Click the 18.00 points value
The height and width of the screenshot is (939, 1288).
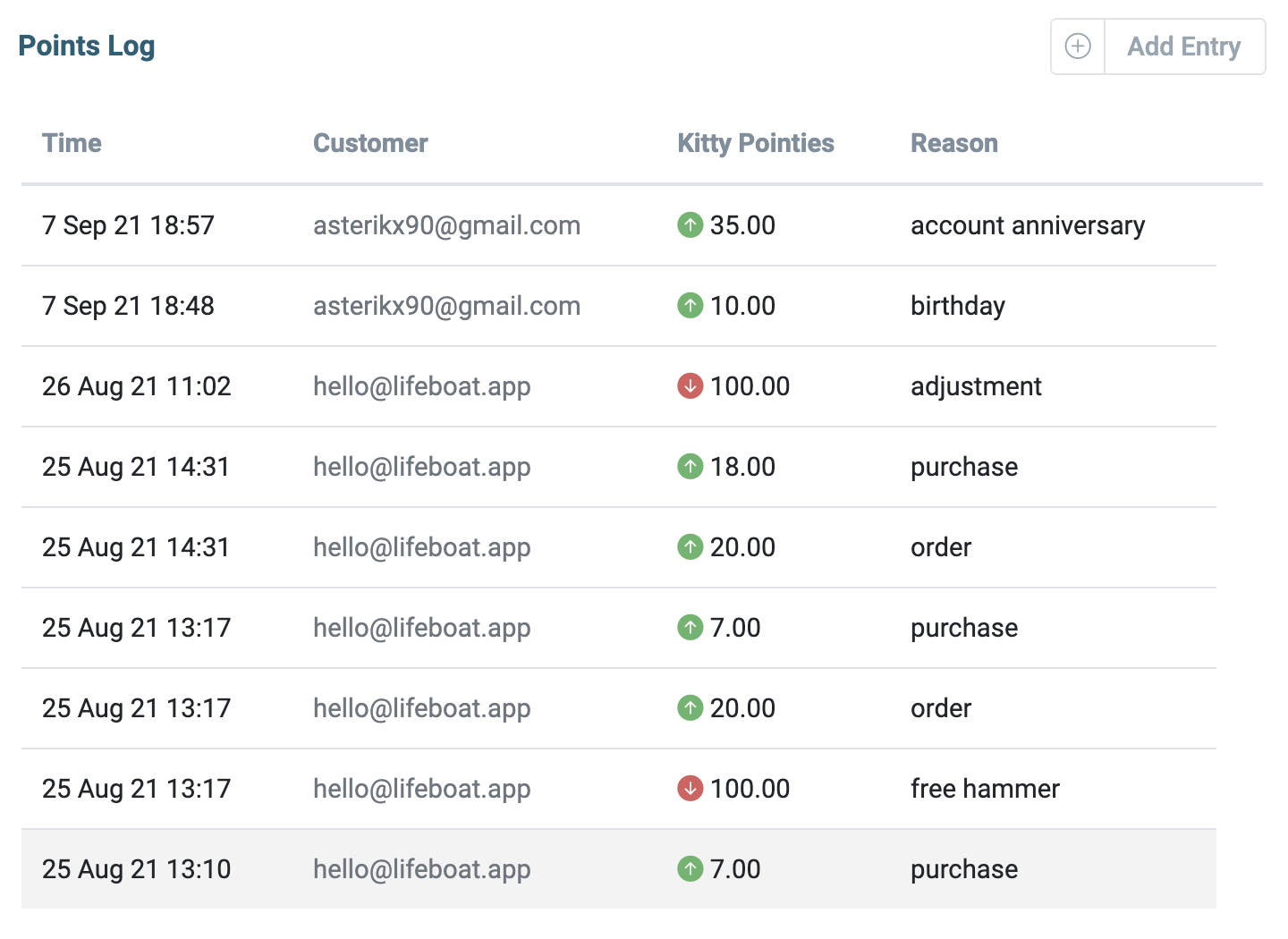pos(742,467)
